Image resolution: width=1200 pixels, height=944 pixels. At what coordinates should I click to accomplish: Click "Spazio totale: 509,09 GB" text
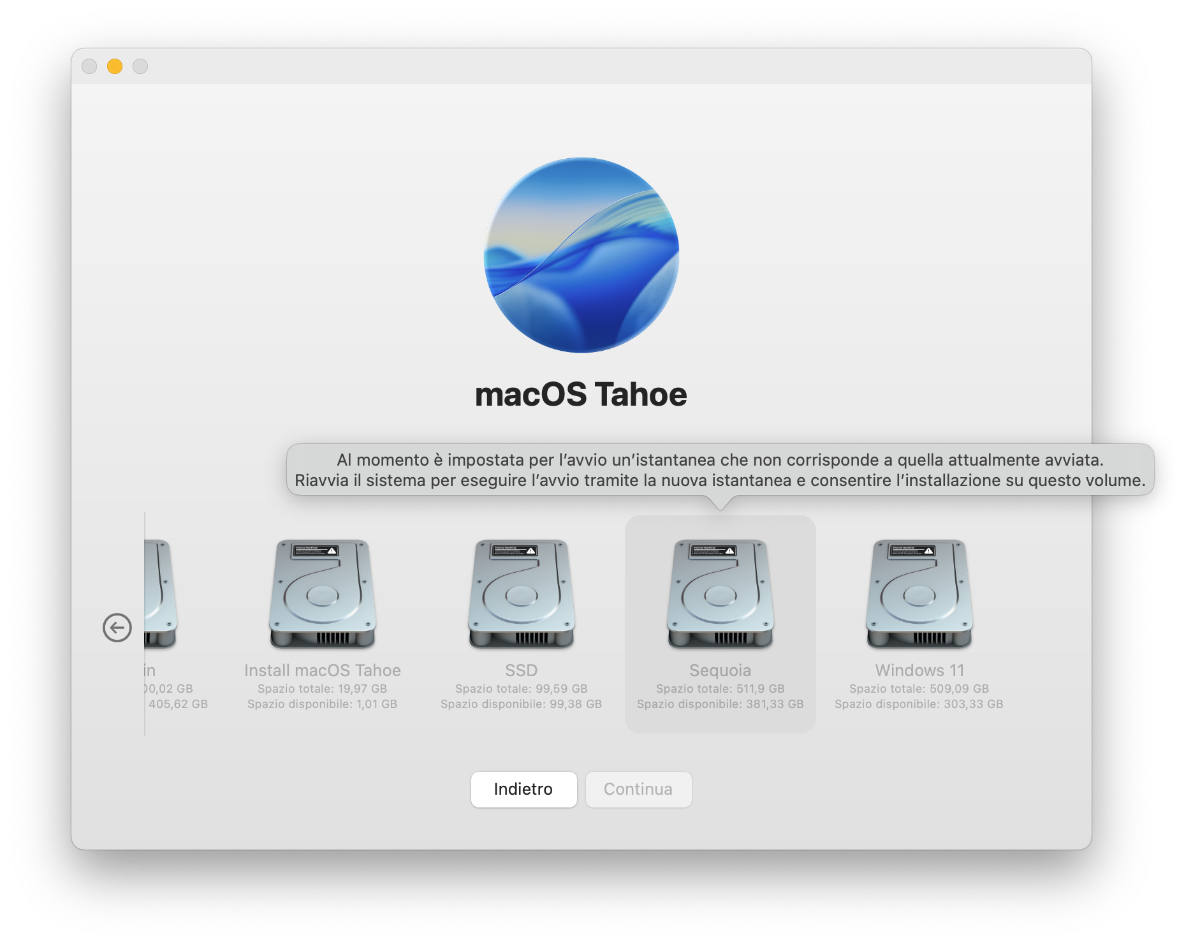click(x=919, y=689)
